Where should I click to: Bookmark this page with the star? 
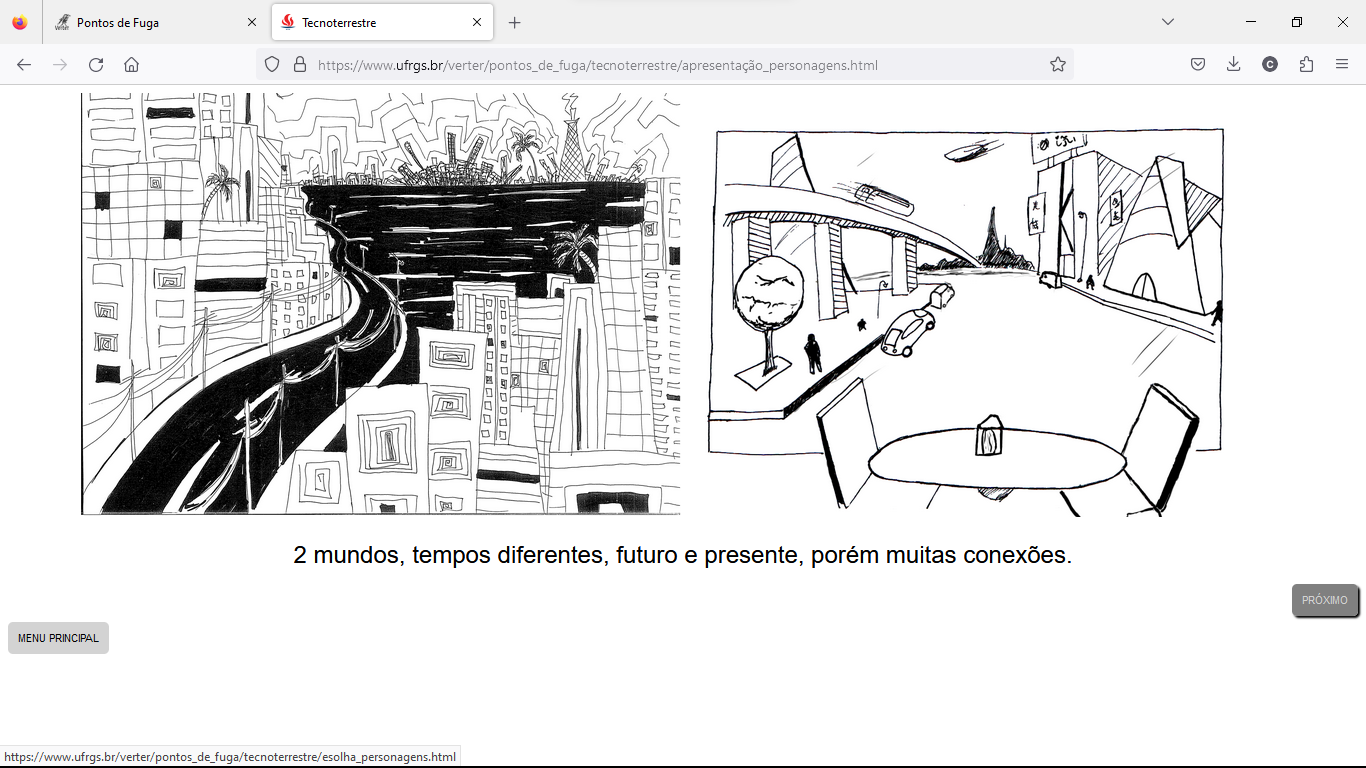pyautogui.click(x=1058, y=65)
